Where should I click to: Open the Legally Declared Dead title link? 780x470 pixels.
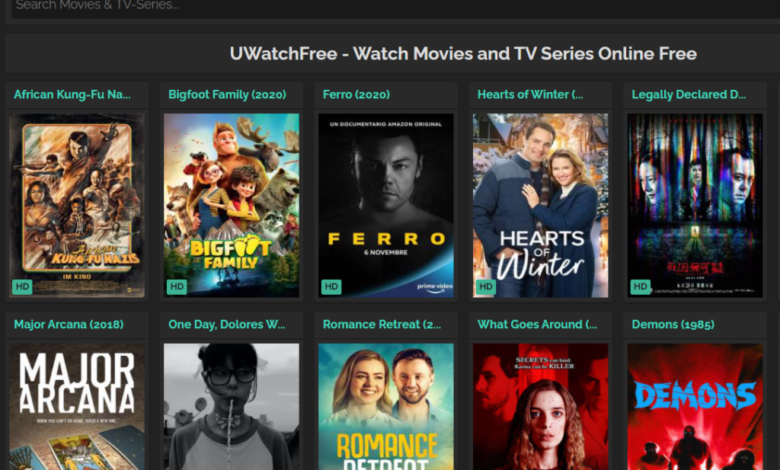(688, 94)
